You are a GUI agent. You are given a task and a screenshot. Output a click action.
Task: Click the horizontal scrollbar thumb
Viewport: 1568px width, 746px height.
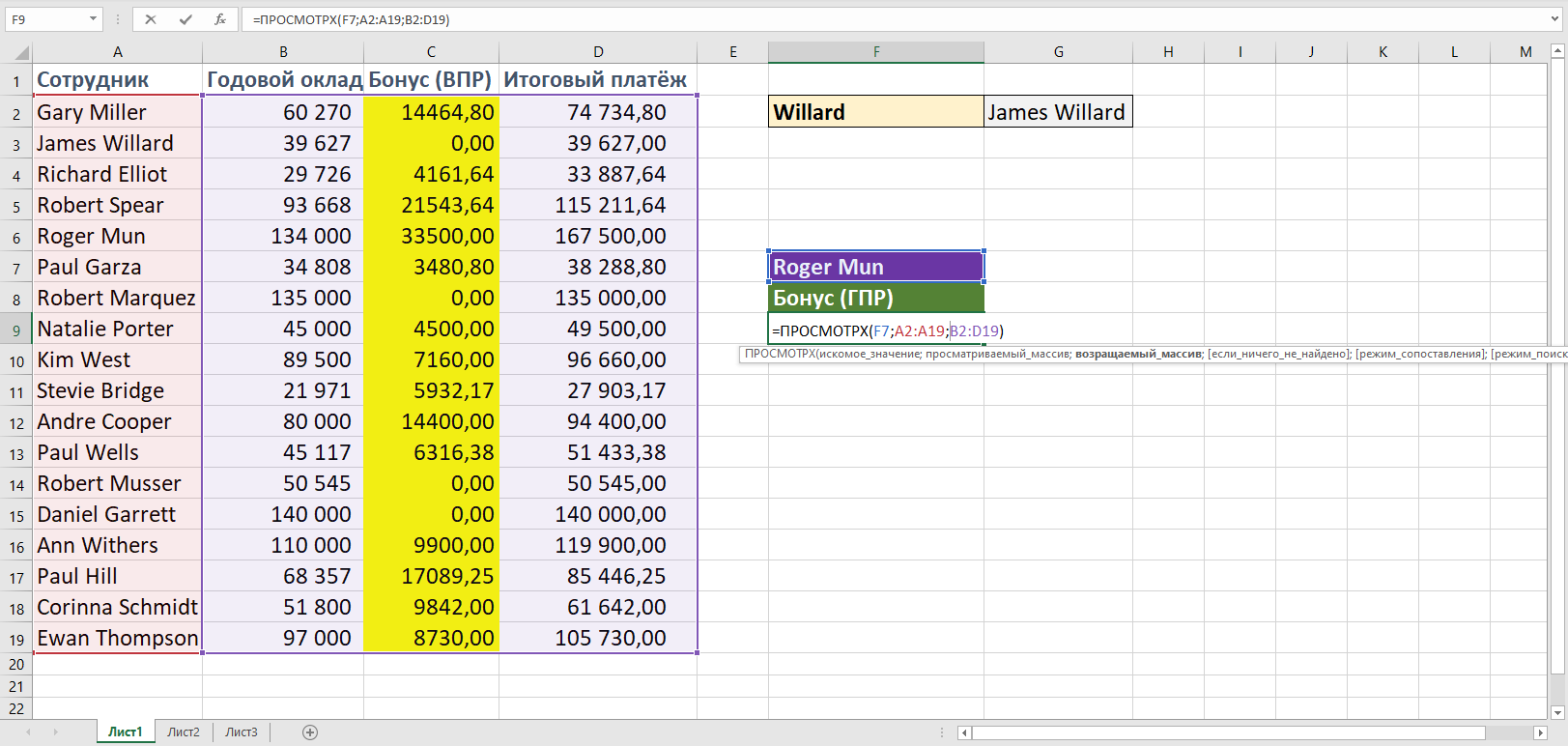[1228, 732]
